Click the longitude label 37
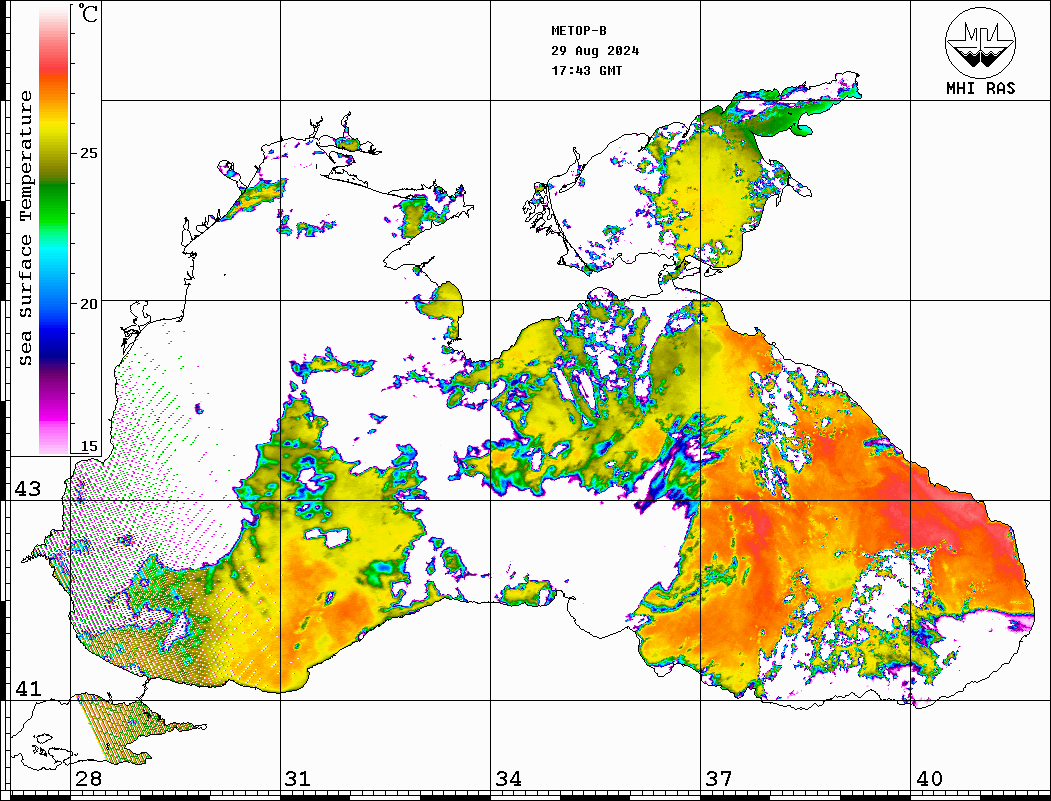Viewport: 1051px width, 801px height. click(719, 778)
